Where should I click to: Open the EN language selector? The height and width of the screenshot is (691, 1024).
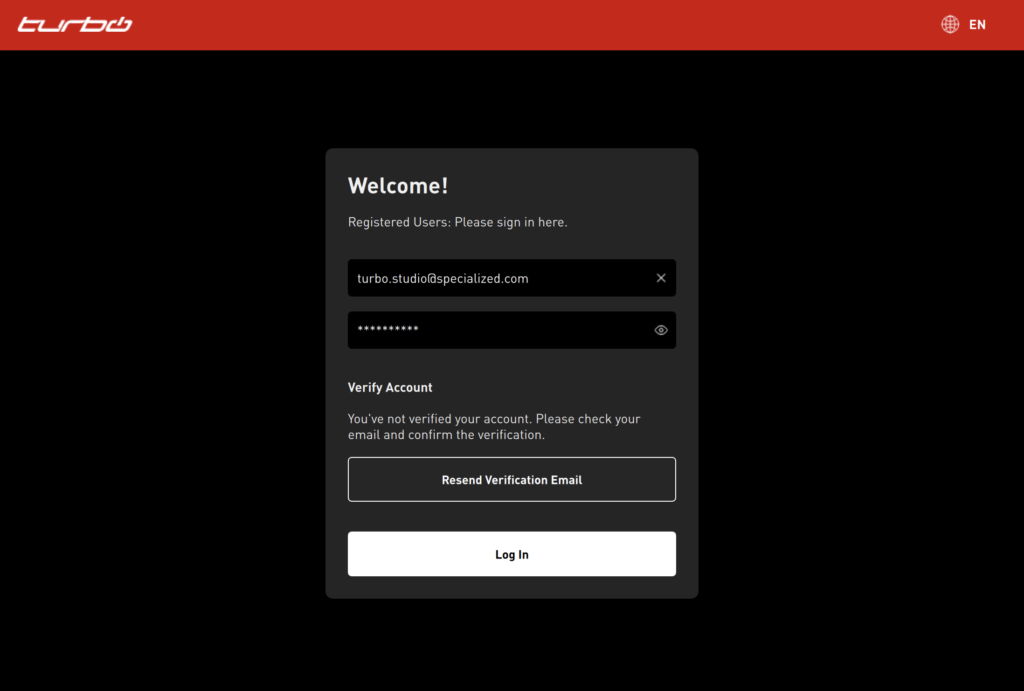pos(977,24)
